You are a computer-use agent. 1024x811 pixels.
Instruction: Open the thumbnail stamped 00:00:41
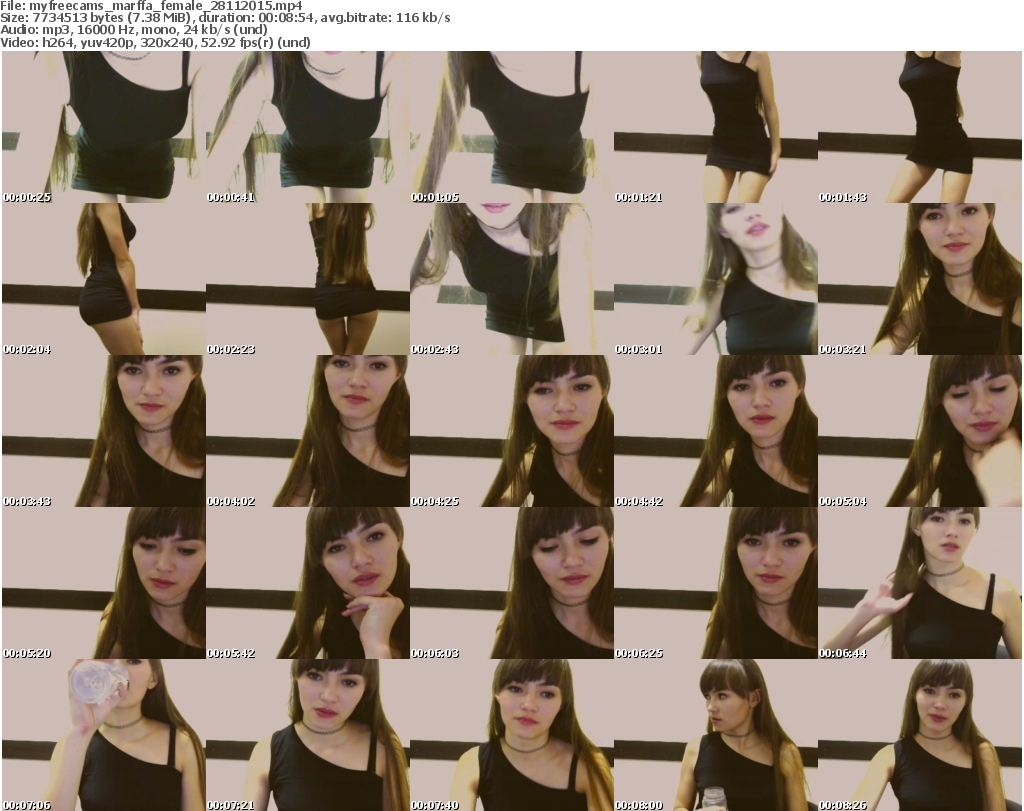point(308,127)
